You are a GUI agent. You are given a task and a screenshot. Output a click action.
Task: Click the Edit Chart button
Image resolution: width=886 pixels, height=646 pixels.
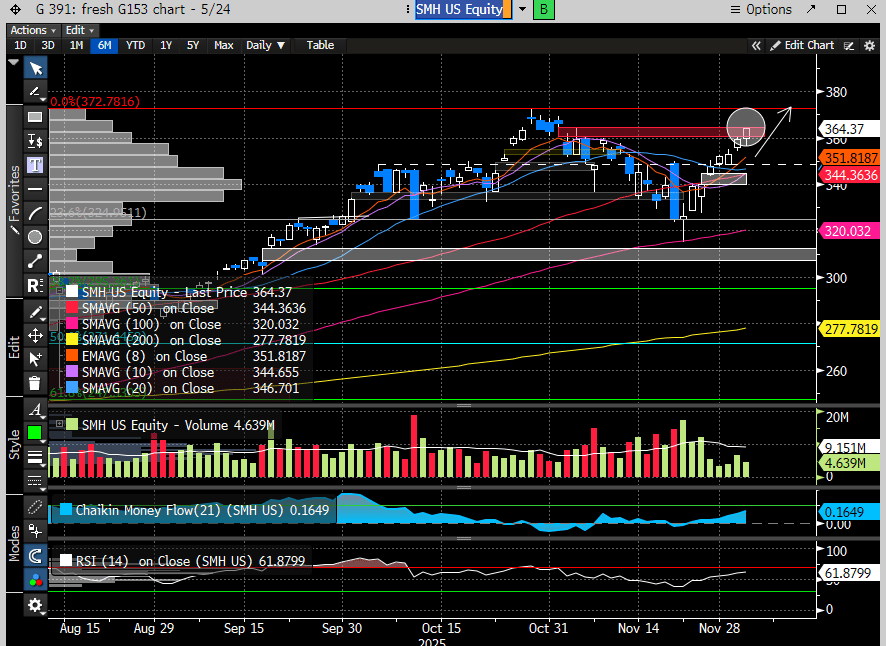click(x=803, y=46)
